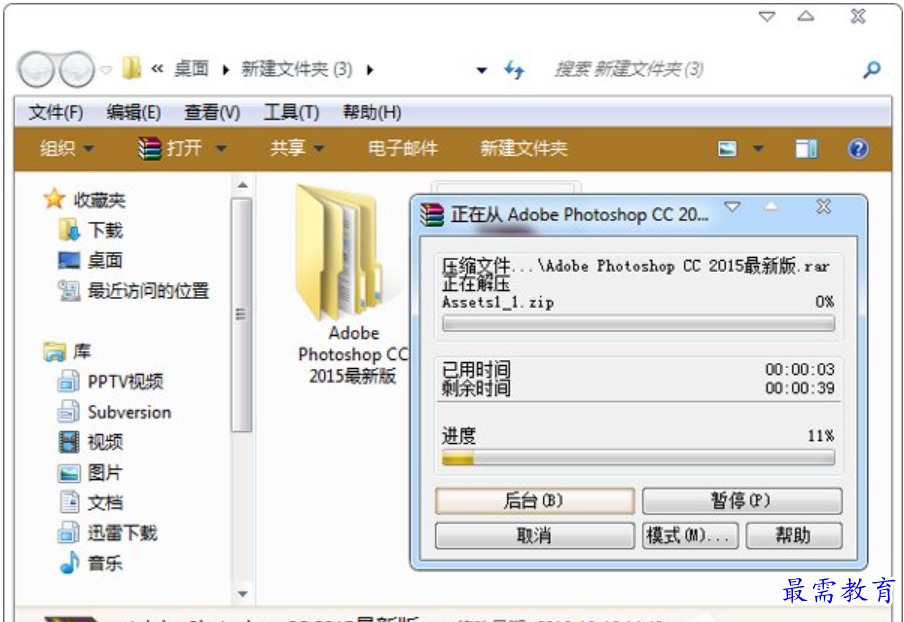The height and width of the screenshot is (622, 904).
Task: Toggle the preview pane icon
Action: 807,149
